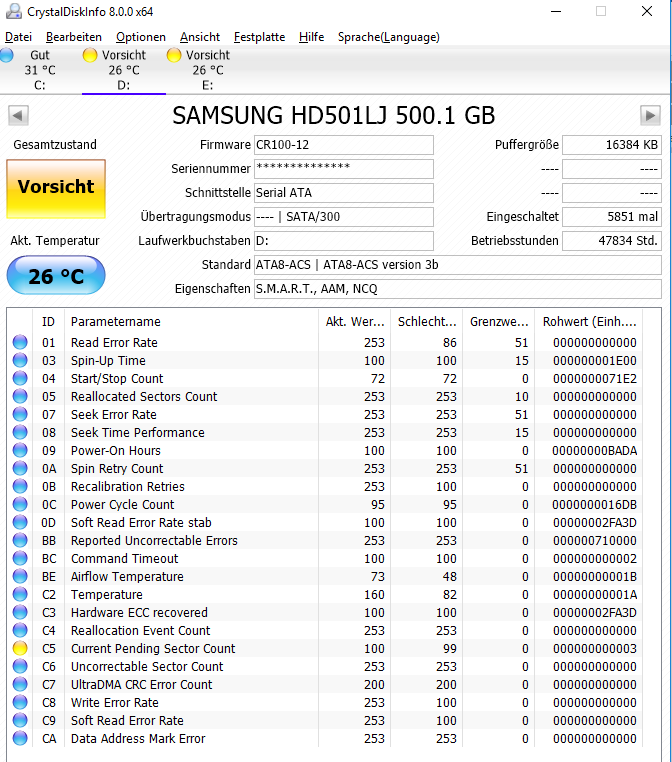Image resolution: width=672 pixels, height=762 pixels.
Task: Click the Schnittstelle field Serial ATA
Action: (x=344, y=193)
